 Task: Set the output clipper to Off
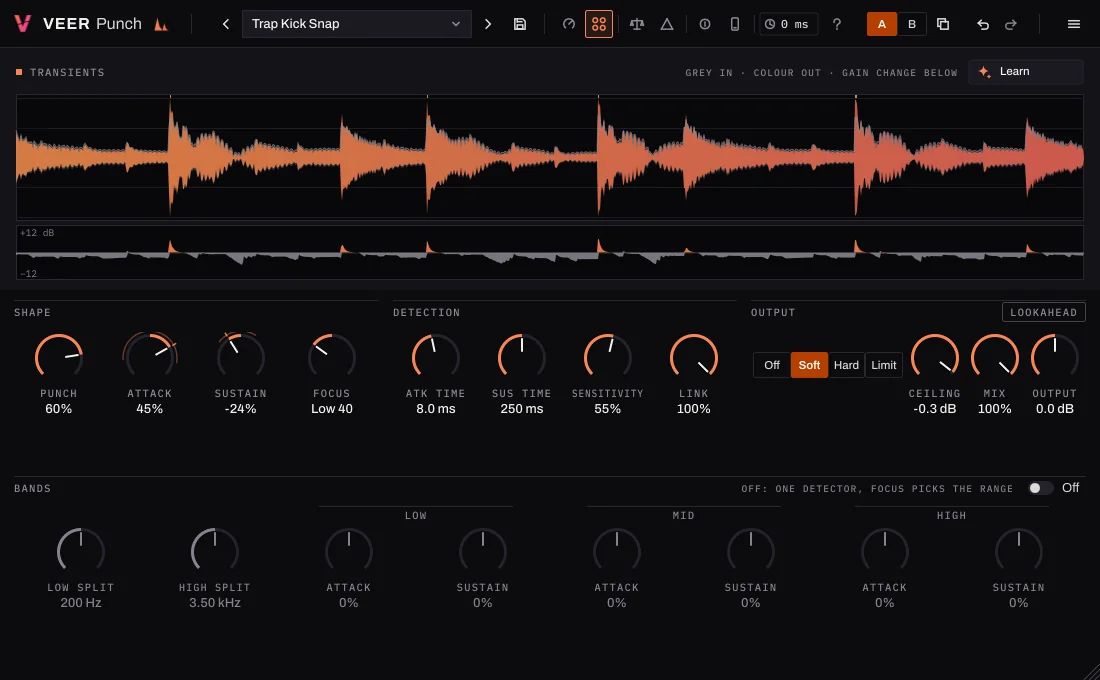click(772, 365)
